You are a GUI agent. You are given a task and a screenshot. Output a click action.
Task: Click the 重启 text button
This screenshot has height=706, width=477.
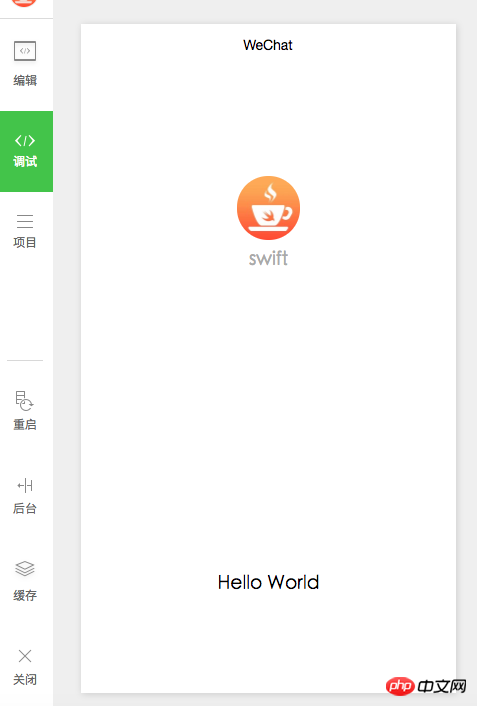click(x=25, y=424)
